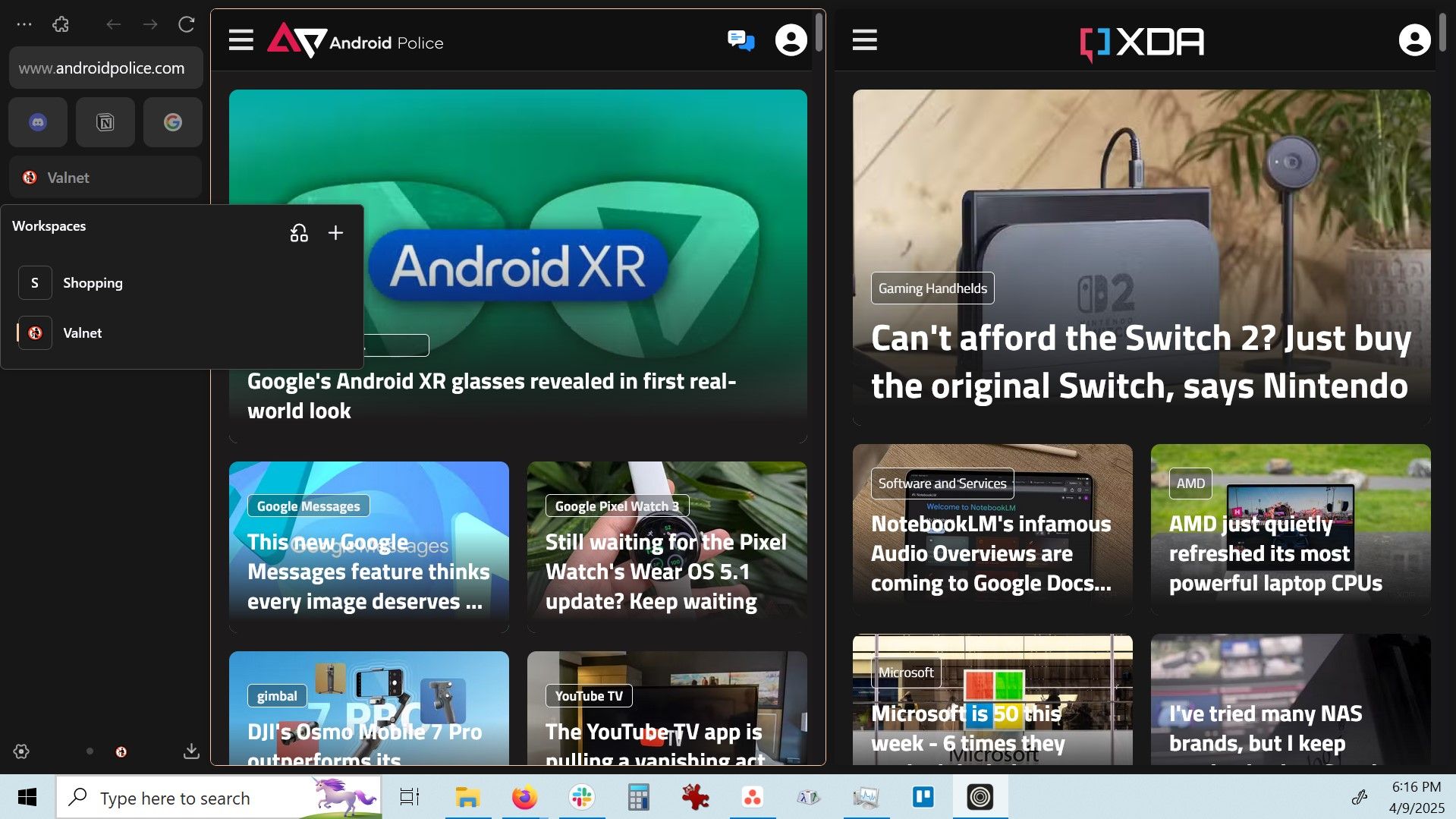The image size is (1456, 819).
Task: Select the Valnet tab in sidebar
Action: click(105, 178)
